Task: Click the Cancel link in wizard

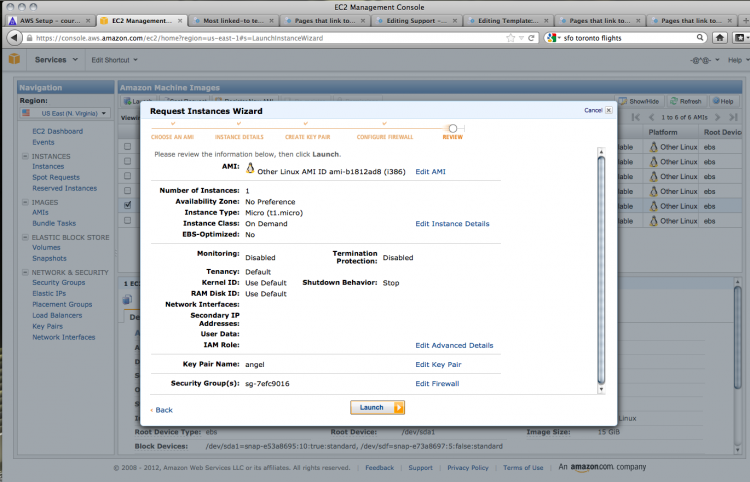Action: (x=593, y=110)
